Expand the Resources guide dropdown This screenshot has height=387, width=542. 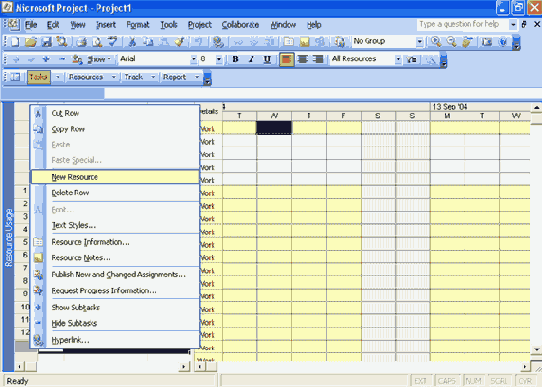(x=113, y=77)
